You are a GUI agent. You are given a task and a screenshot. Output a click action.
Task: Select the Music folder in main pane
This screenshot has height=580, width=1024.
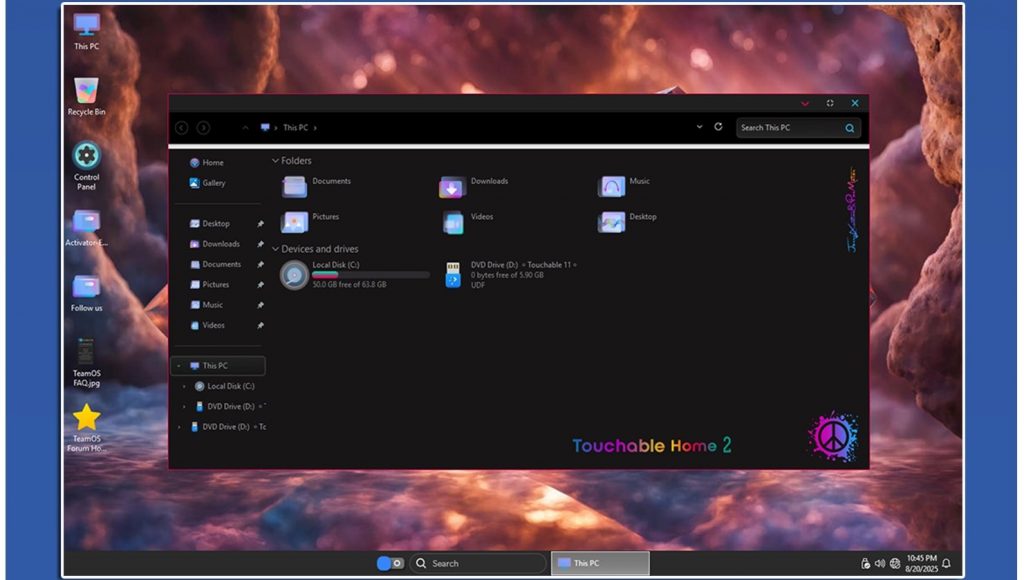click(x=624, y=186)
